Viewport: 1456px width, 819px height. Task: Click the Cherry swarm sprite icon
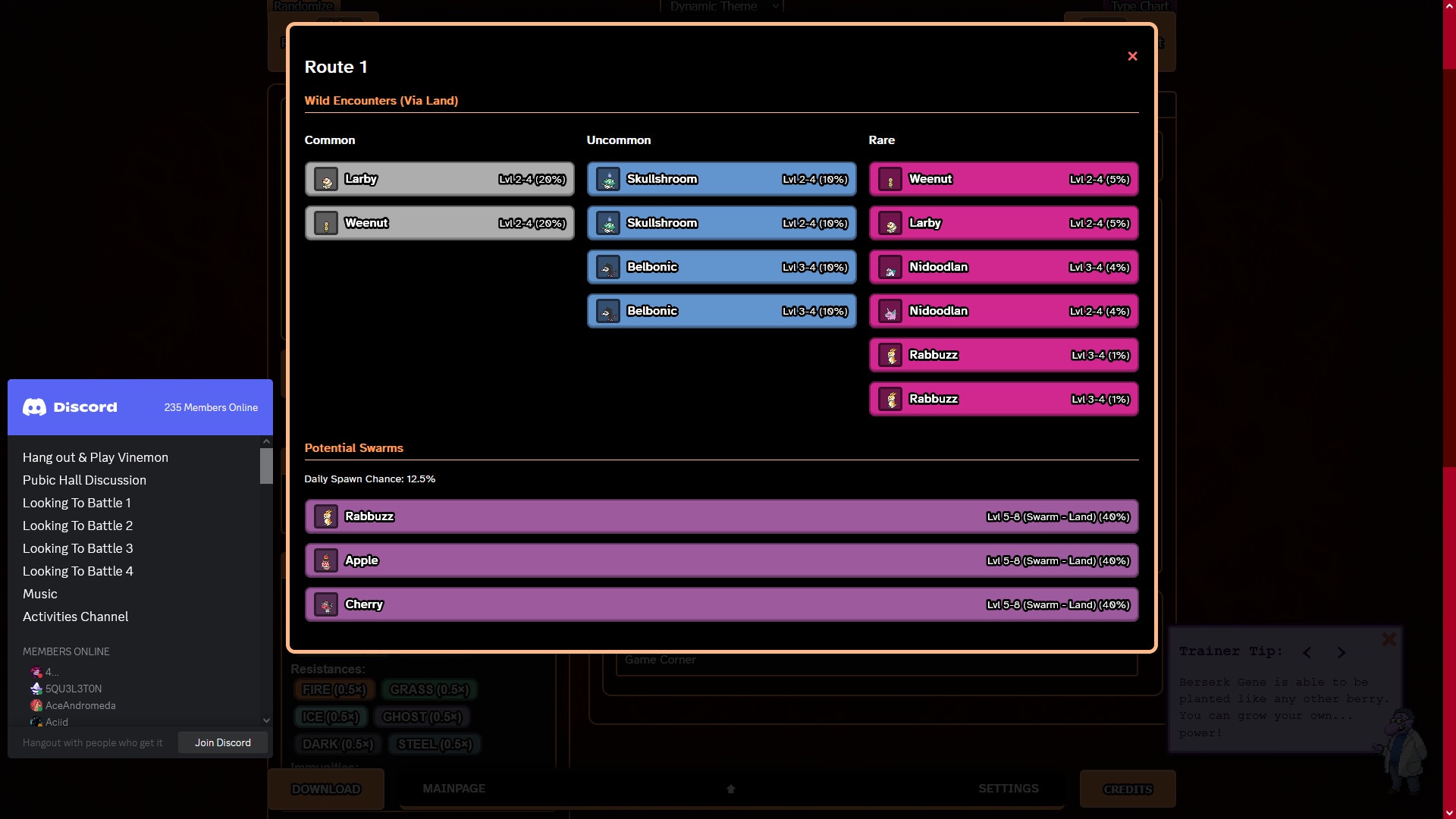tap(326, 605)
